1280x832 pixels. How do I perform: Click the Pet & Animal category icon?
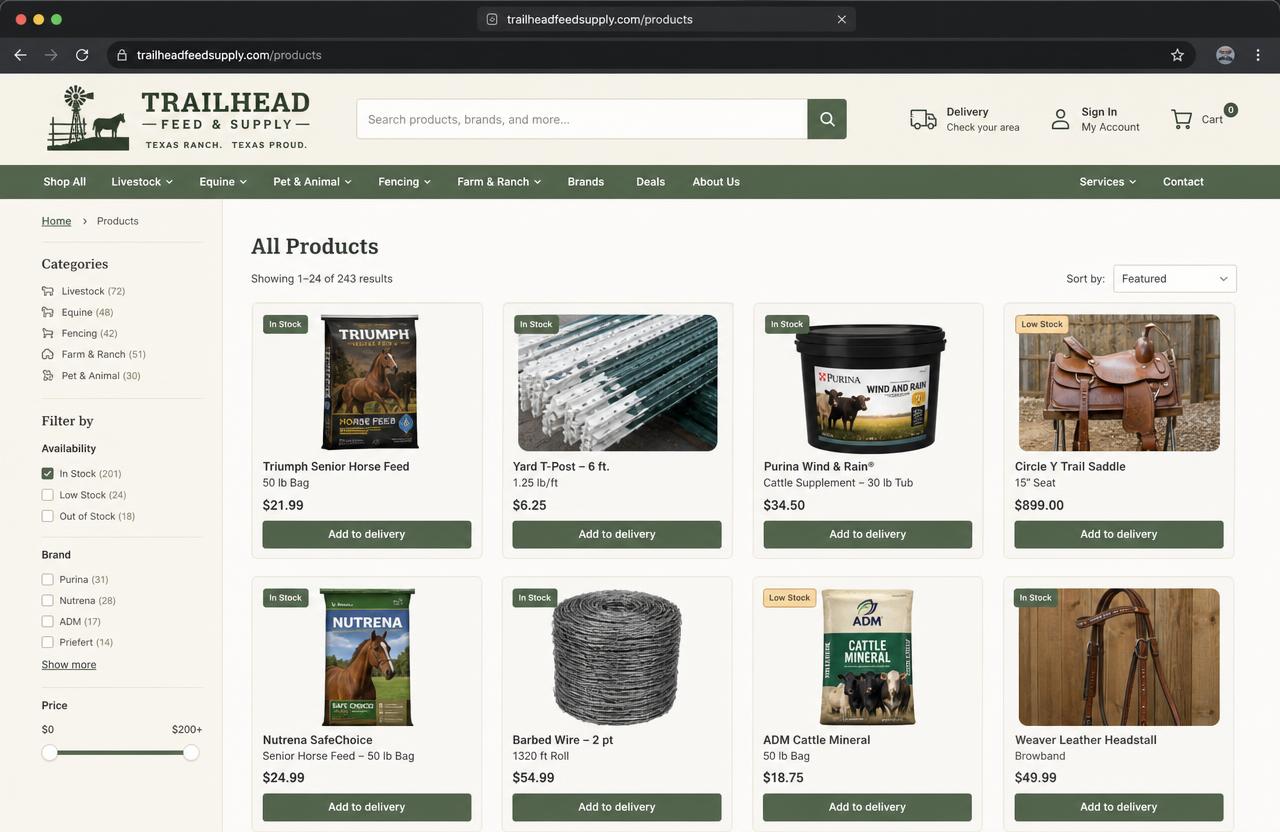pyautogui.click(x=48, y=376)
